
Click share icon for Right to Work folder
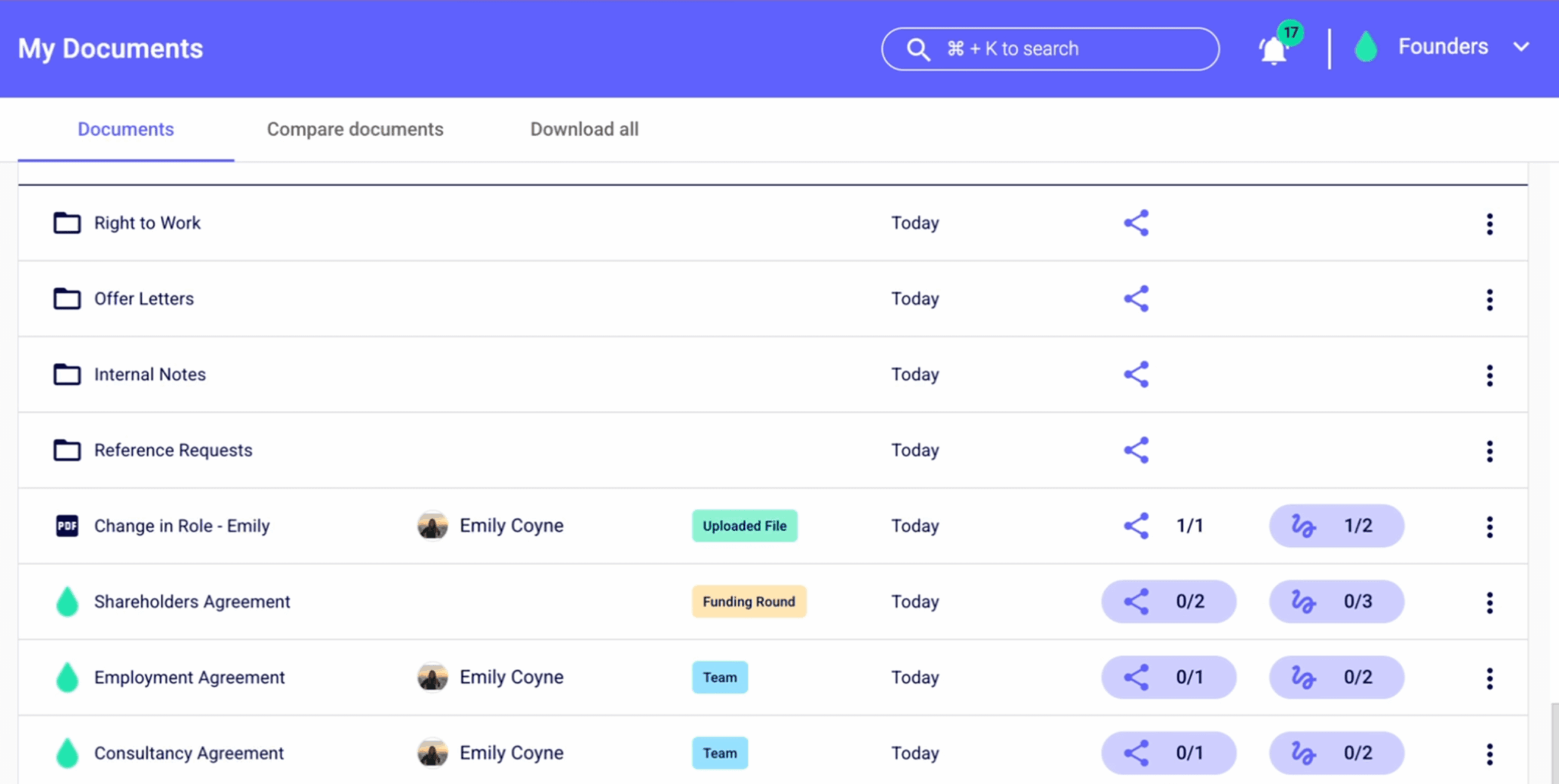point(1136,223)
